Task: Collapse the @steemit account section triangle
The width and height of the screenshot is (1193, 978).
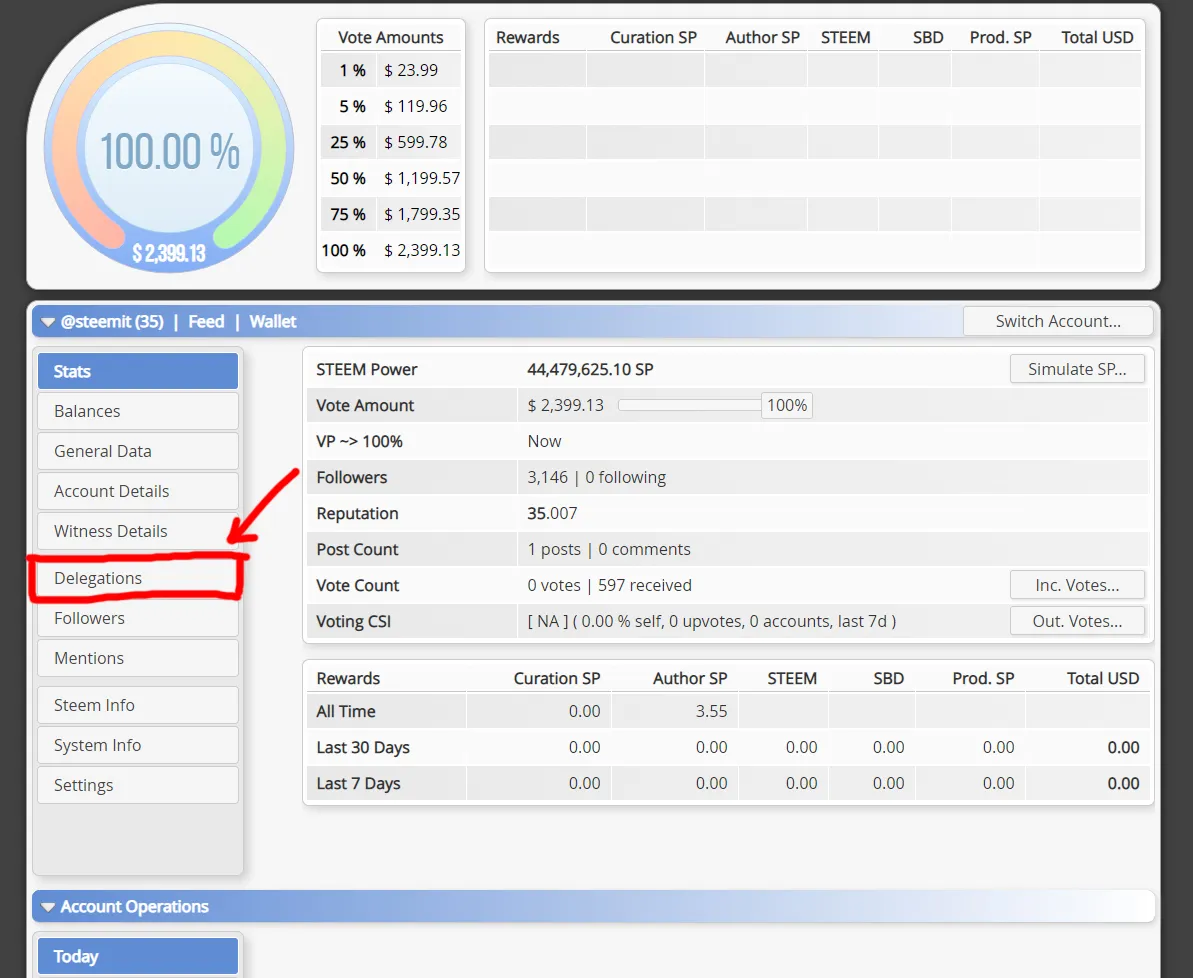Action: click(48, 322)
